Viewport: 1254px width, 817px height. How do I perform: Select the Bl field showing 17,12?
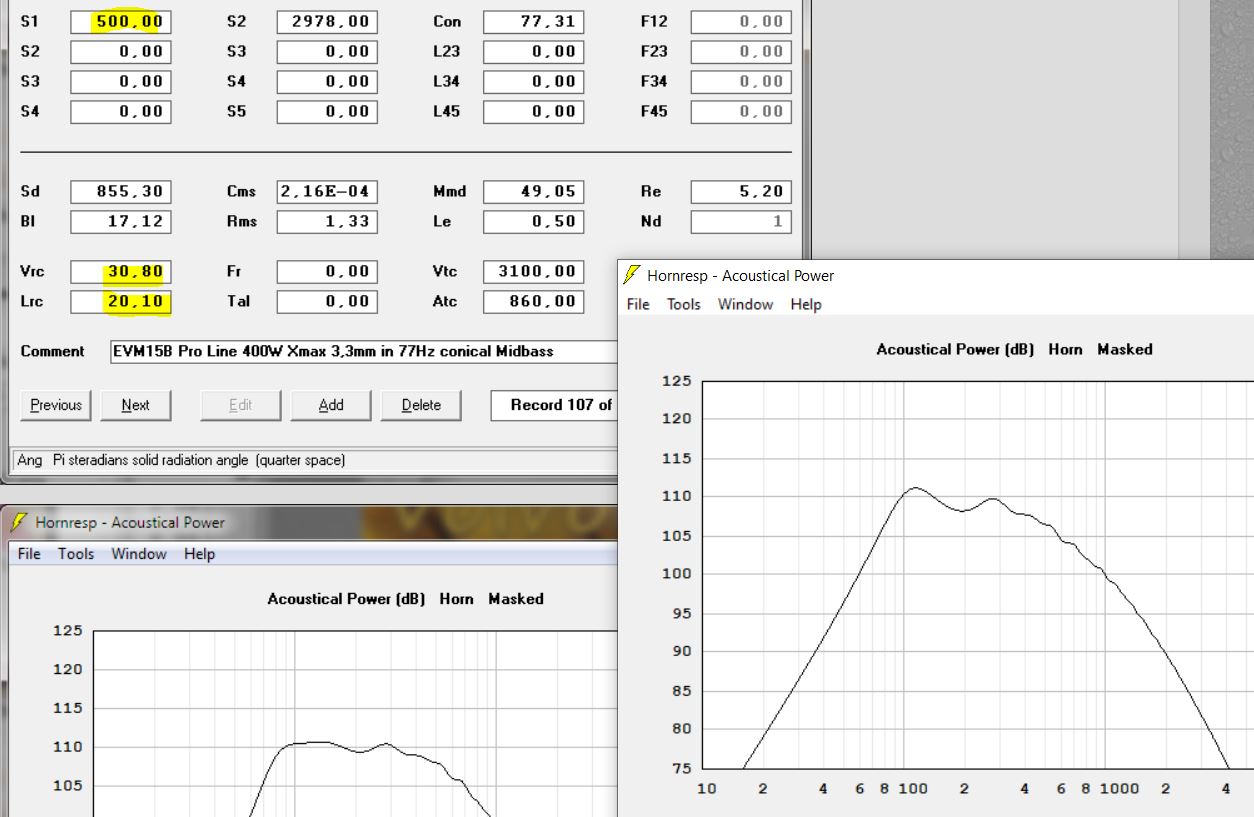121,222
